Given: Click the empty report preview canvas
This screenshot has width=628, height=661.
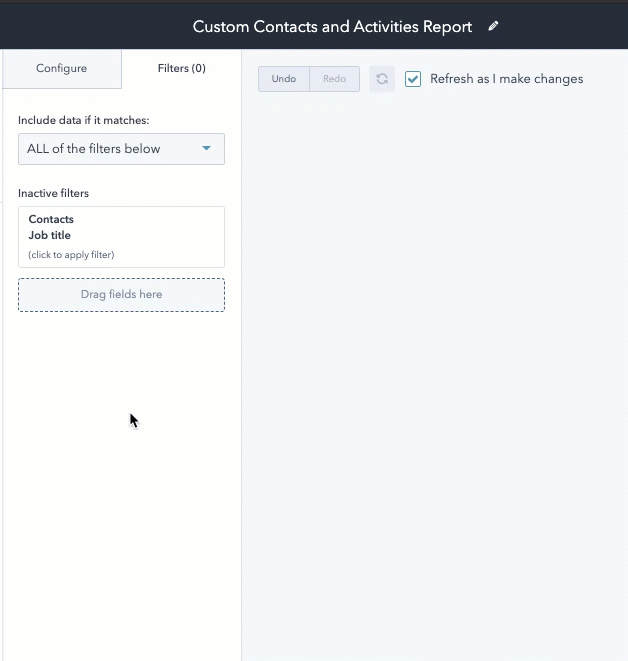Looking at the screenshot, I should pyautogui.click(x=435, y=370).
